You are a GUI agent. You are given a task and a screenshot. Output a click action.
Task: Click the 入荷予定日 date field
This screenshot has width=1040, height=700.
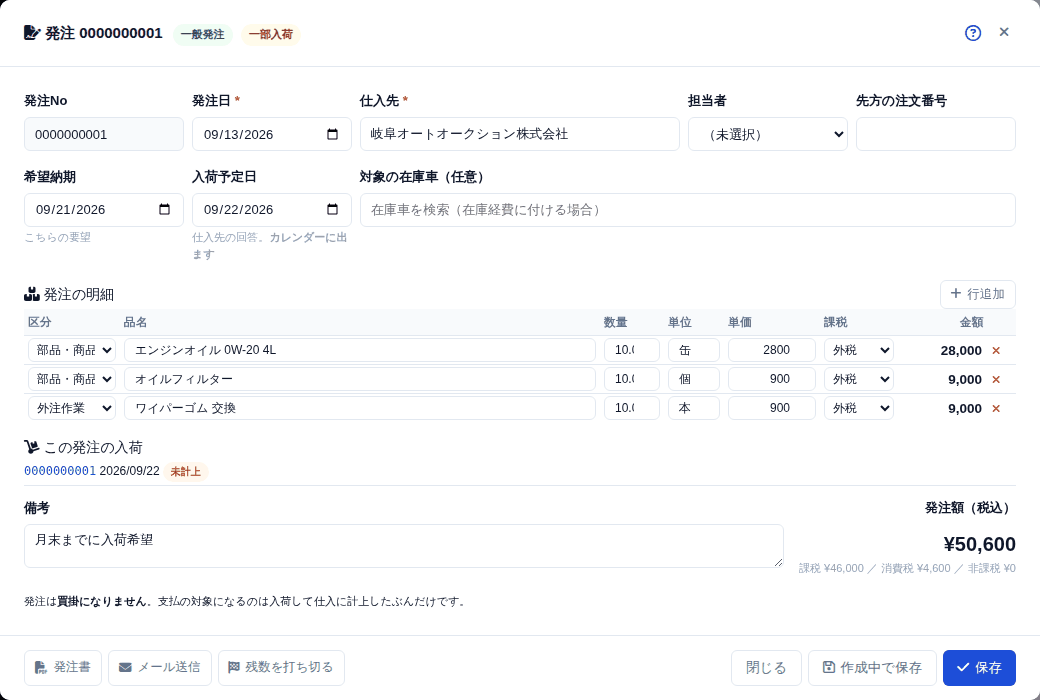pos(272,210)
